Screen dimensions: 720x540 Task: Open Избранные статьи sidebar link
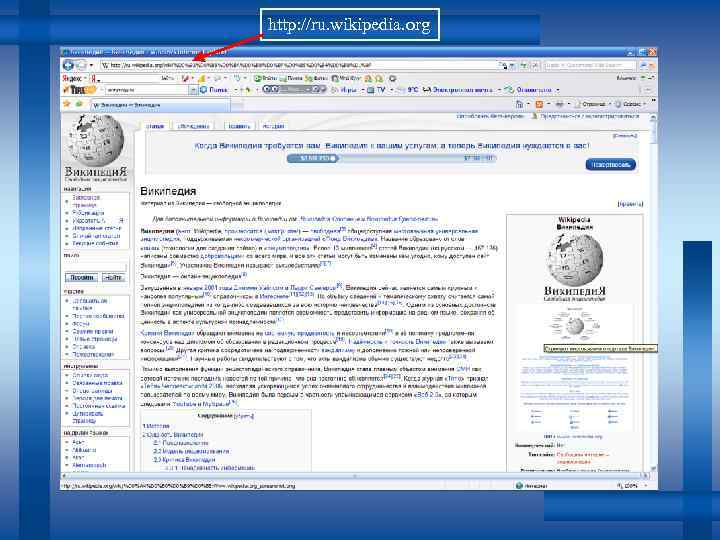[97, 228]
